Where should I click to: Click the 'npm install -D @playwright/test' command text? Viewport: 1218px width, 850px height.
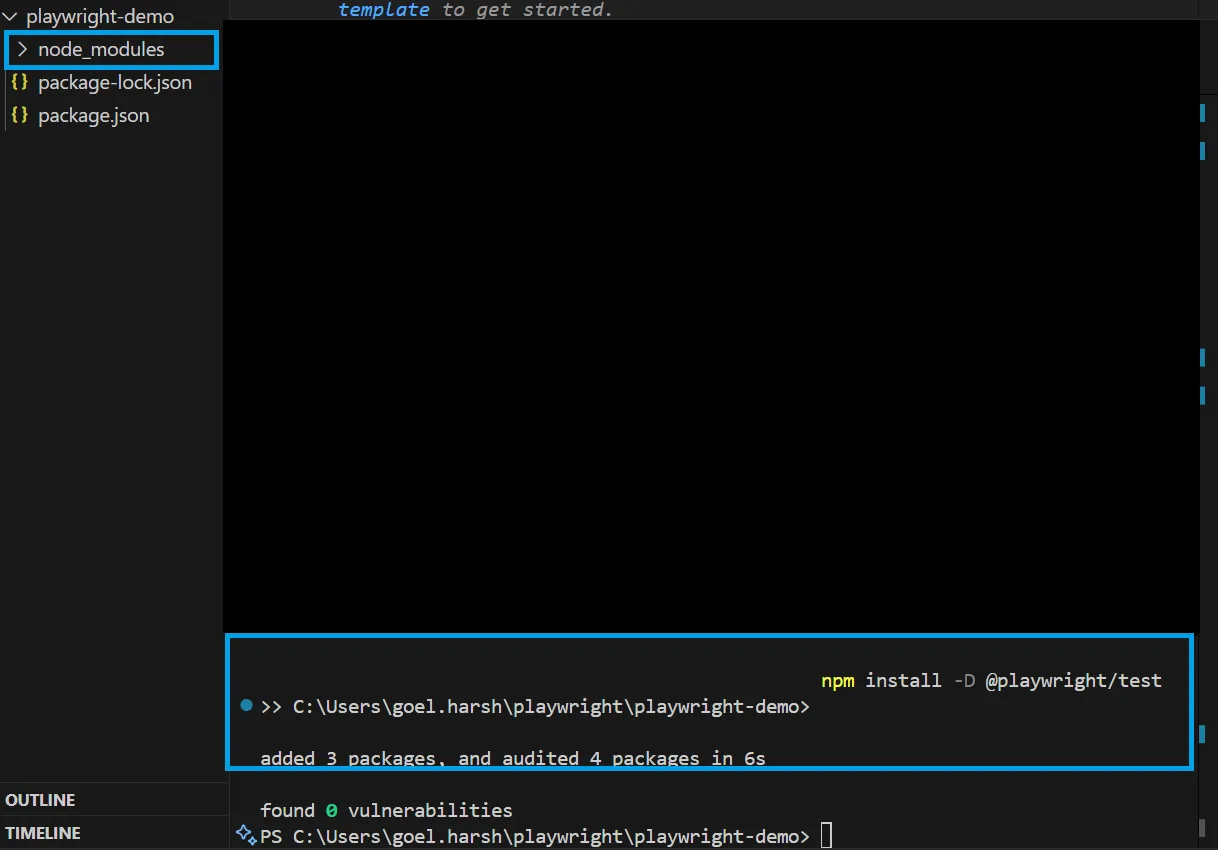point(991,681)
